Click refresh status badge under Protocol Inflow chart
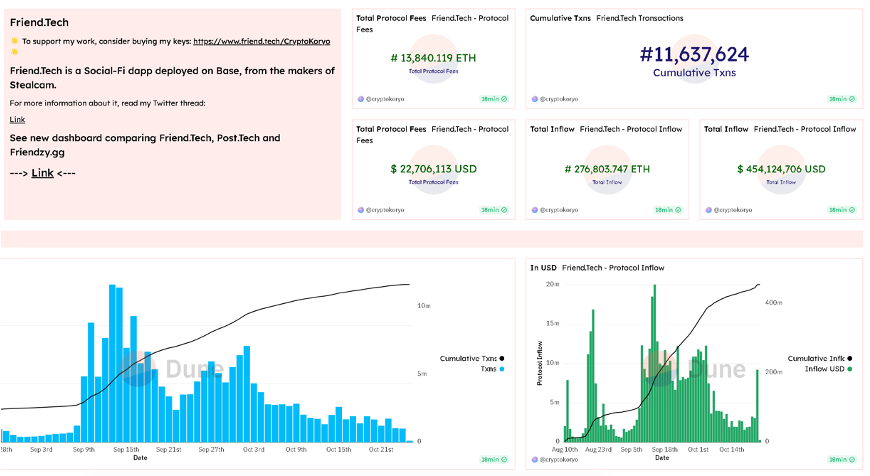The height and width of the screenshot is (476, 870). (x=842, y=459)
